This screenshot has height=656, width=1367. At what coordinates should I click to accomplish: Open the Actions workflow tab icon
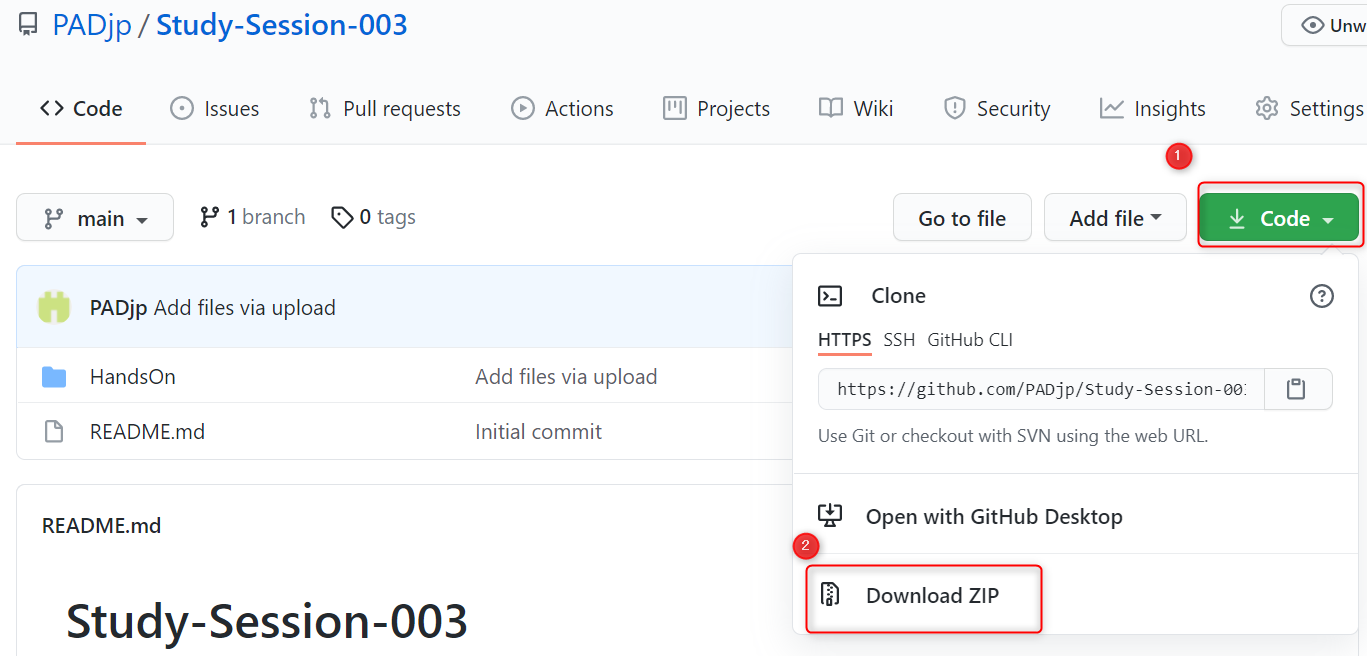[521, 108]
